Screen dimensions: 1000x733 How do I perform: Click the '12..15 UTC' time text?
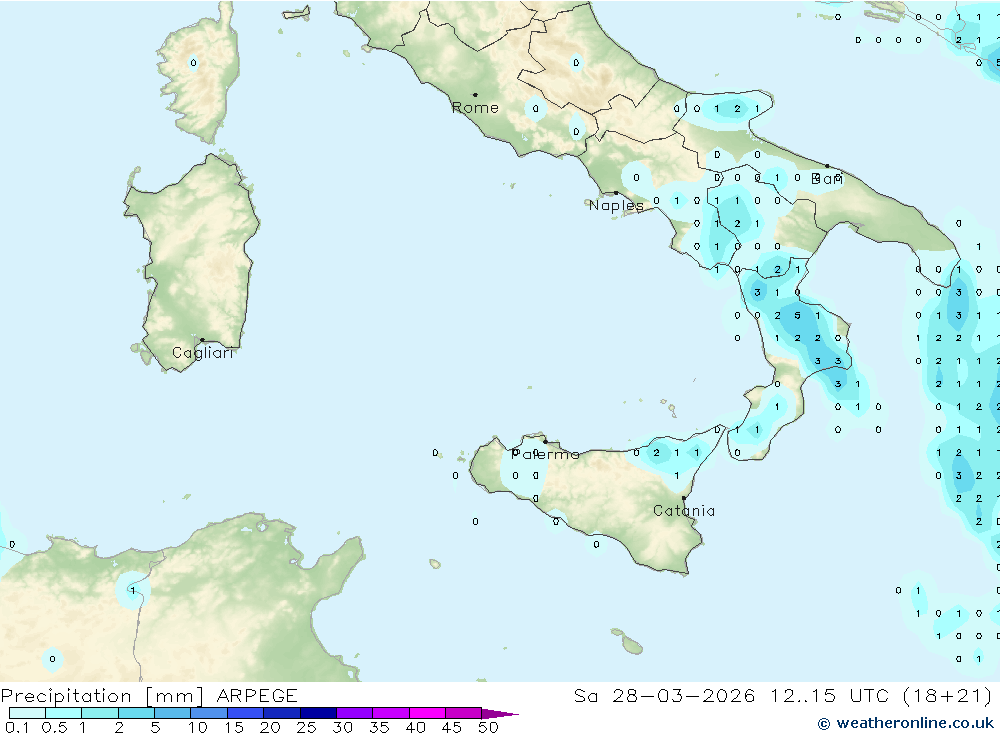coord(829,695)
